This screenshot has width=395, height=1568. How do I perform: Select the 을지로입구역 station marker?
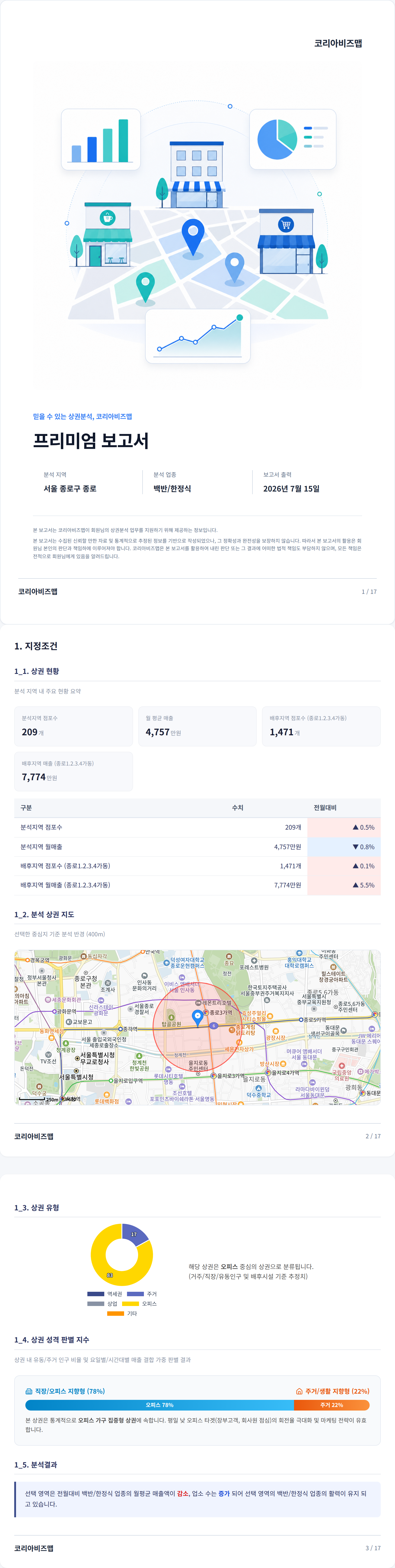pyautogui.click(x=111, y=1080)
